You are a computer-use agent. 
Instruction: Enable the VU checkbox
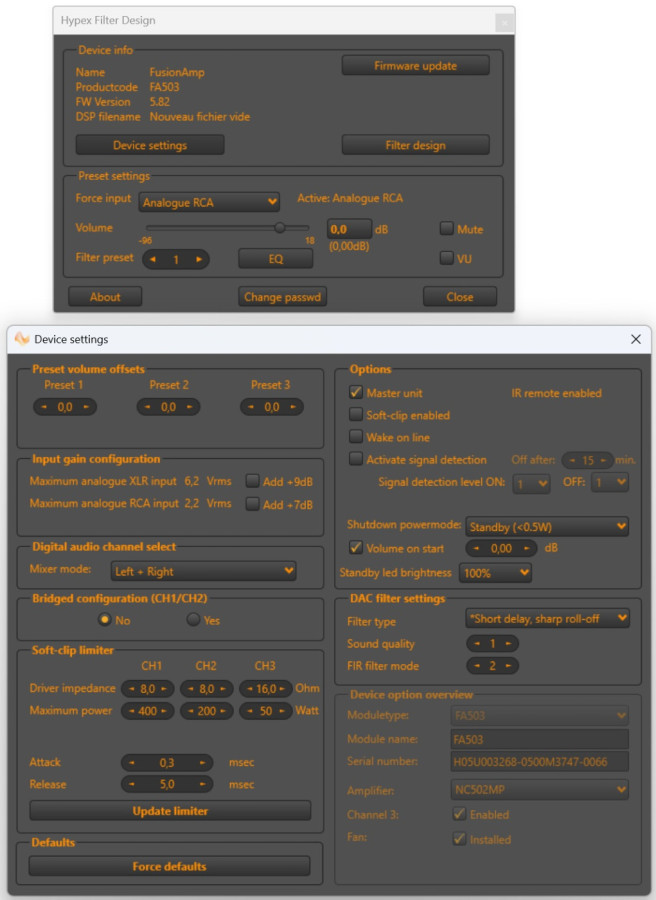[x=447, y=258]
